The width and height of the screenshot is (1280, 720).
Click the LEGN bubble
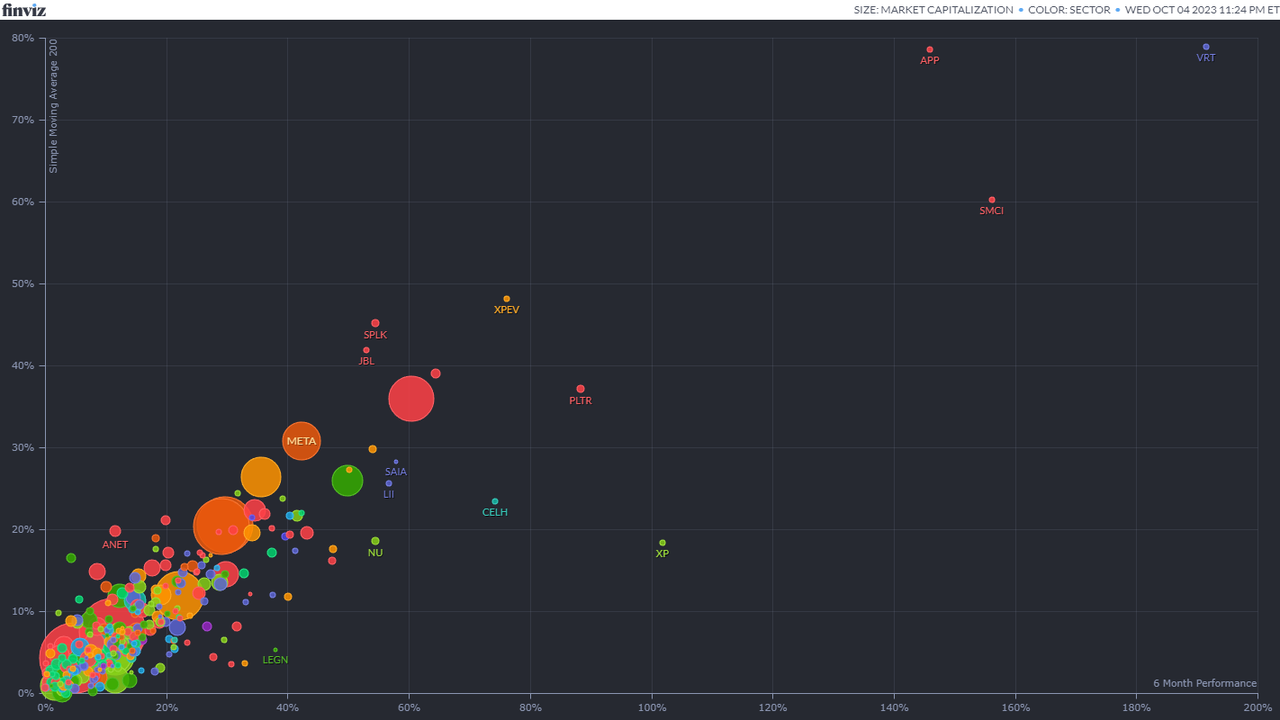[x=275, y=648]
